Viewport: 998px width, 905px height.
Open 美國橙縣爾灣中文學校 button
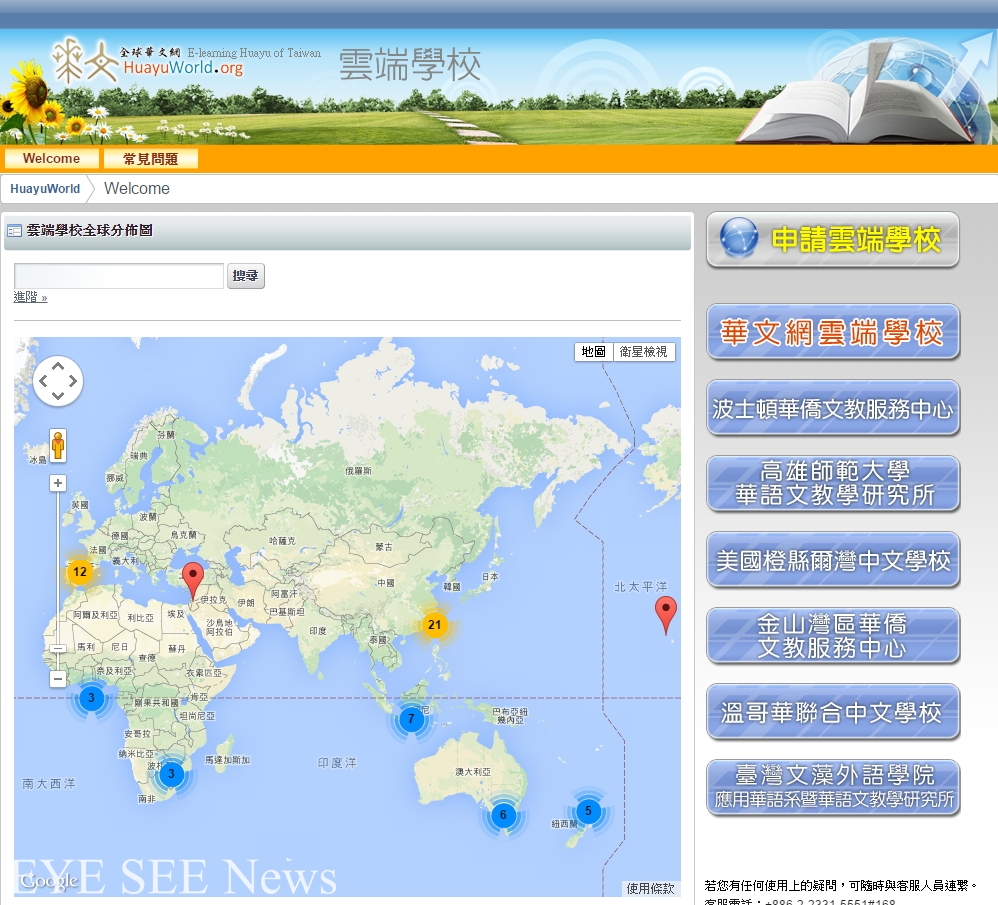coord(833,560)
